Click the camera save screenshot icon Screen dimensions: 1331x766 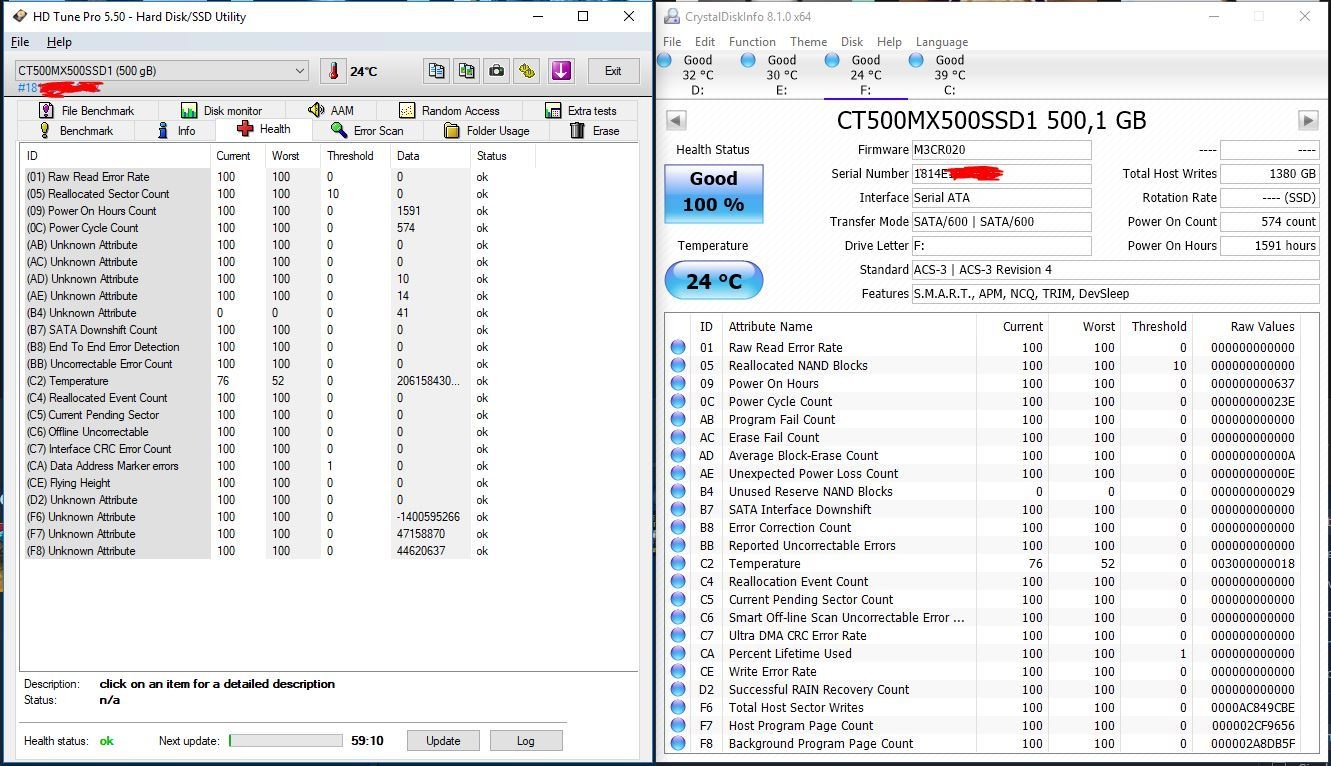[x=497, y=71]
